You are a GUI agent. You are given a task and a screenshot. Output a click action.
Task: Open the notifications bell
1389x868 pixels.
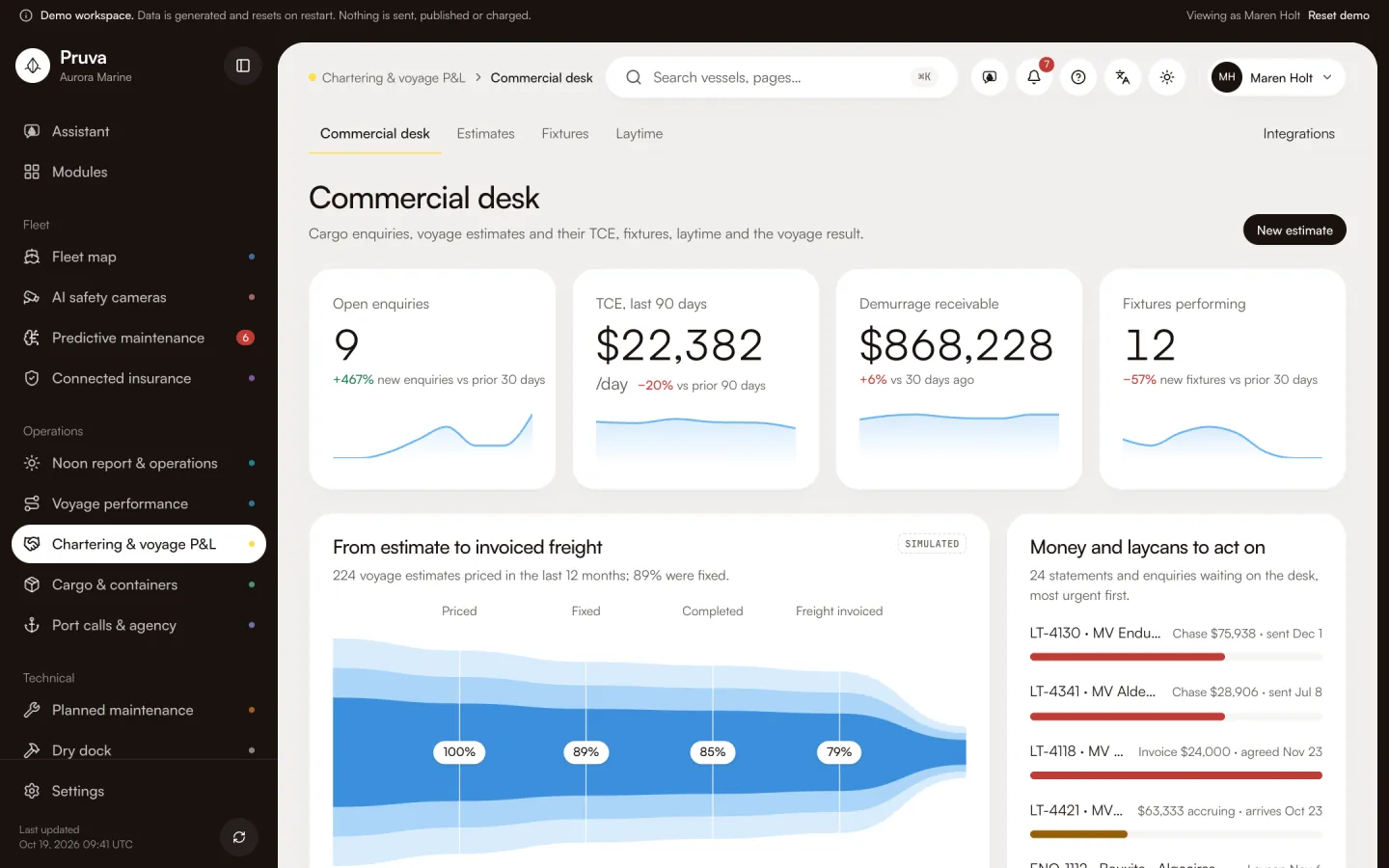[1034, 77]
